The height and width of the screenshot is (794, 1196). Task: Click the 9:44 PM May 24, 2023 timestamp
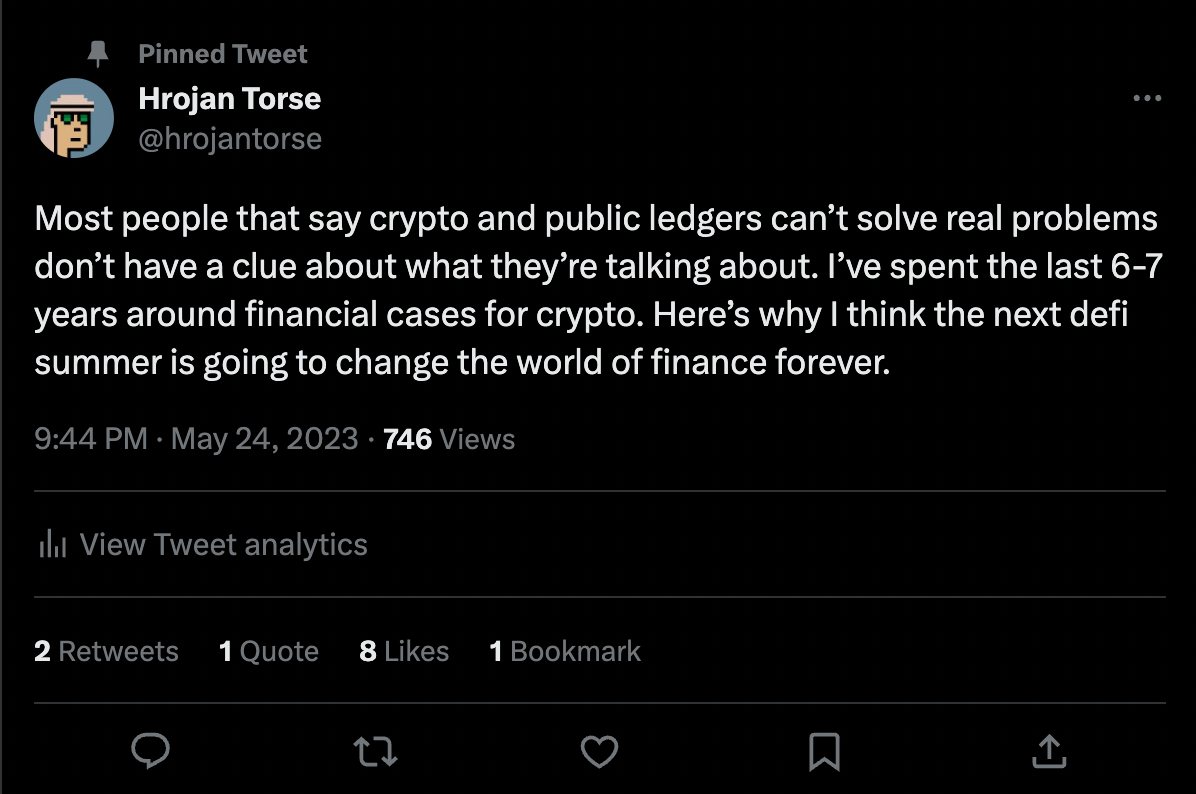(x=196, y=439)
